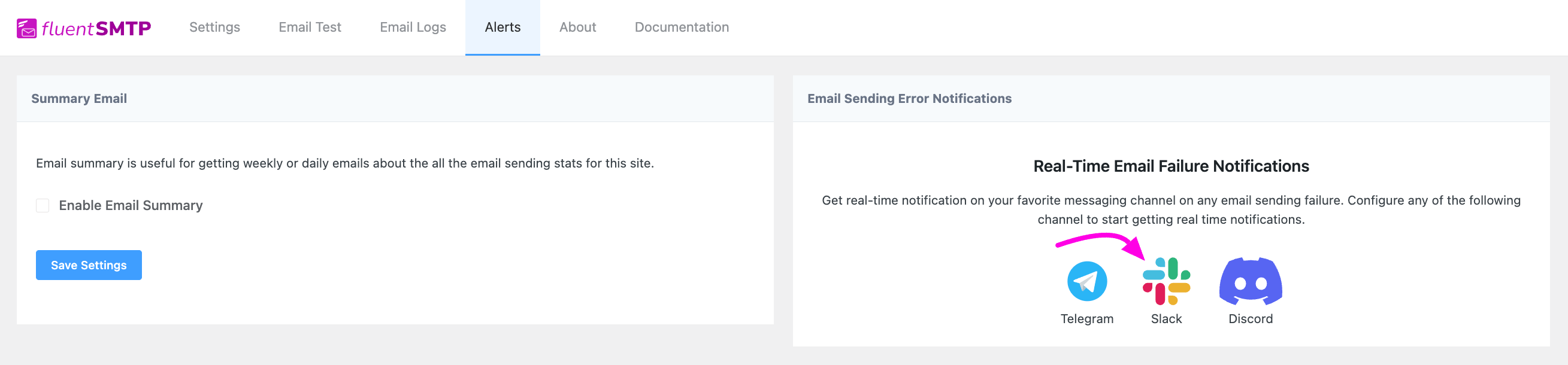Click the Email Sending Error Notifications heading
Image resolution: width=1568 pixels, height=365 pixels.
tap(909, 99)
